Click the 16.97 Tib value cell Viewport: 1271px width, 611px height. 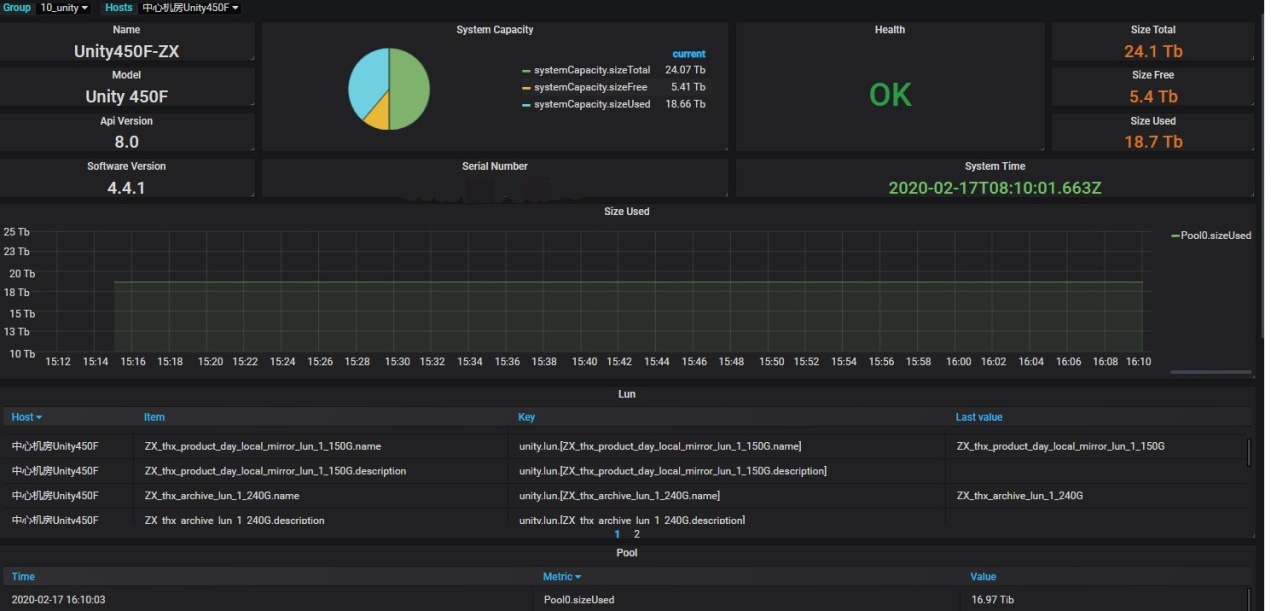pos(993,600)
